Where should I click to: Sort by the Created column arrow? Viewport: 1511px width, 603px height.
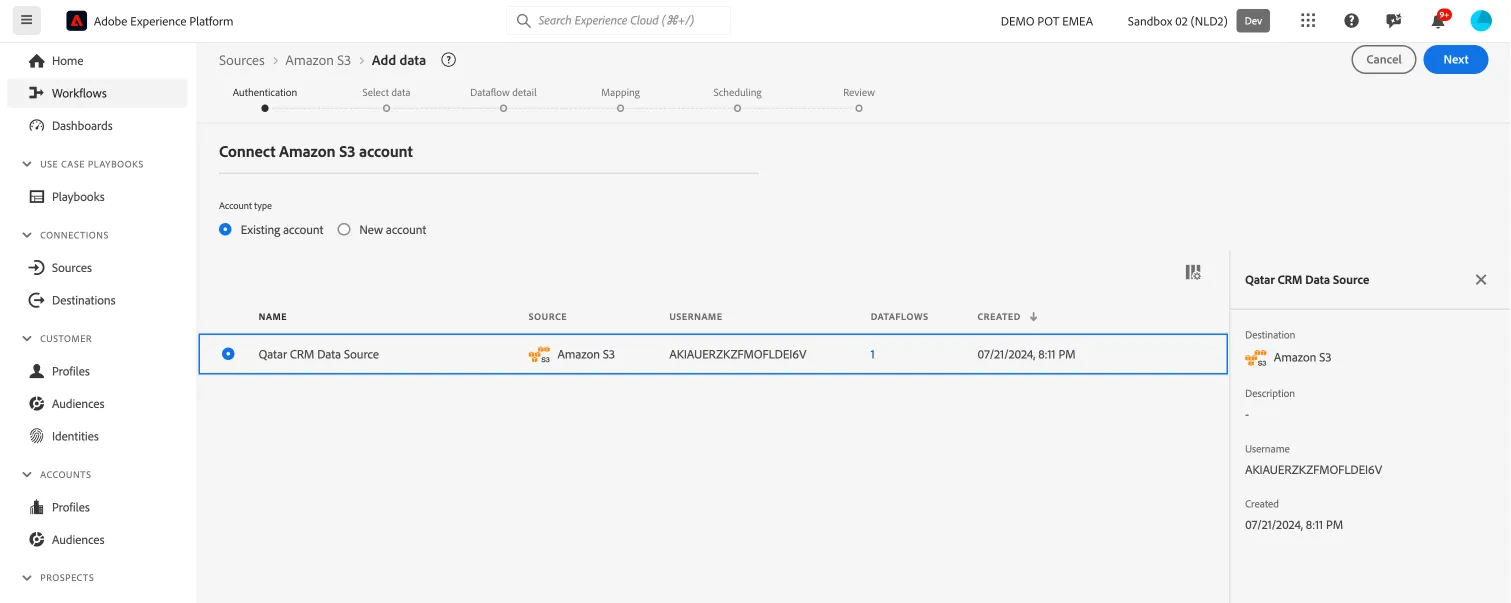coord(1033,317)
